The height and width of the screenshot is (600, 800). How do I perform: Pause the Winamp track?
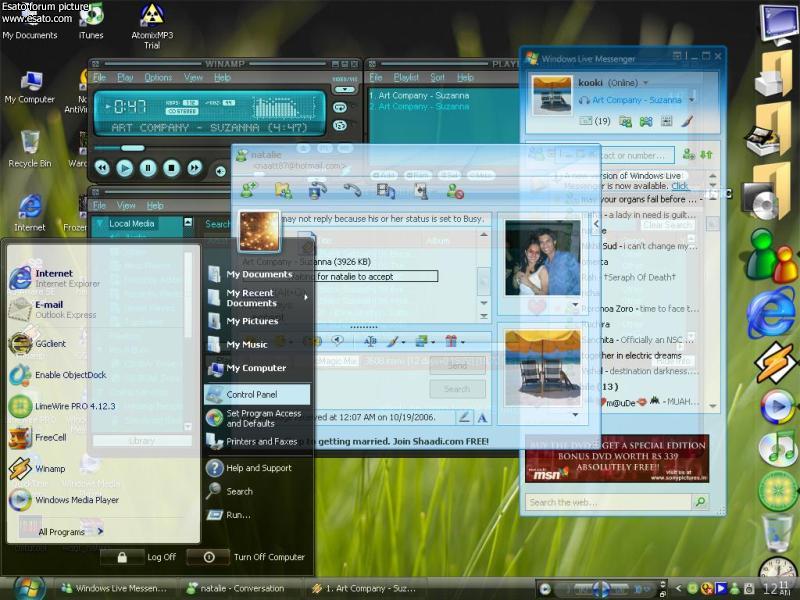coord(148,168)
